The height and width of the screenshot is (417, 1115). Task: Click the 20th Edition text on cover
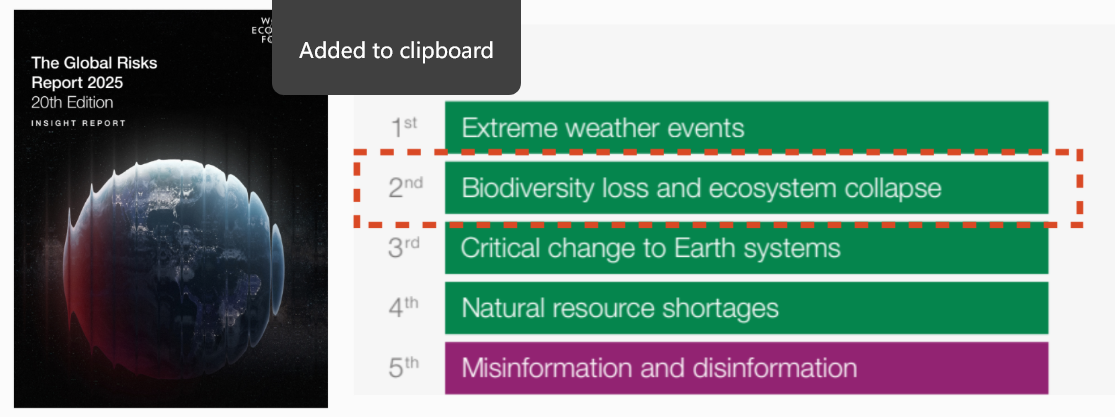click(72, 102)
